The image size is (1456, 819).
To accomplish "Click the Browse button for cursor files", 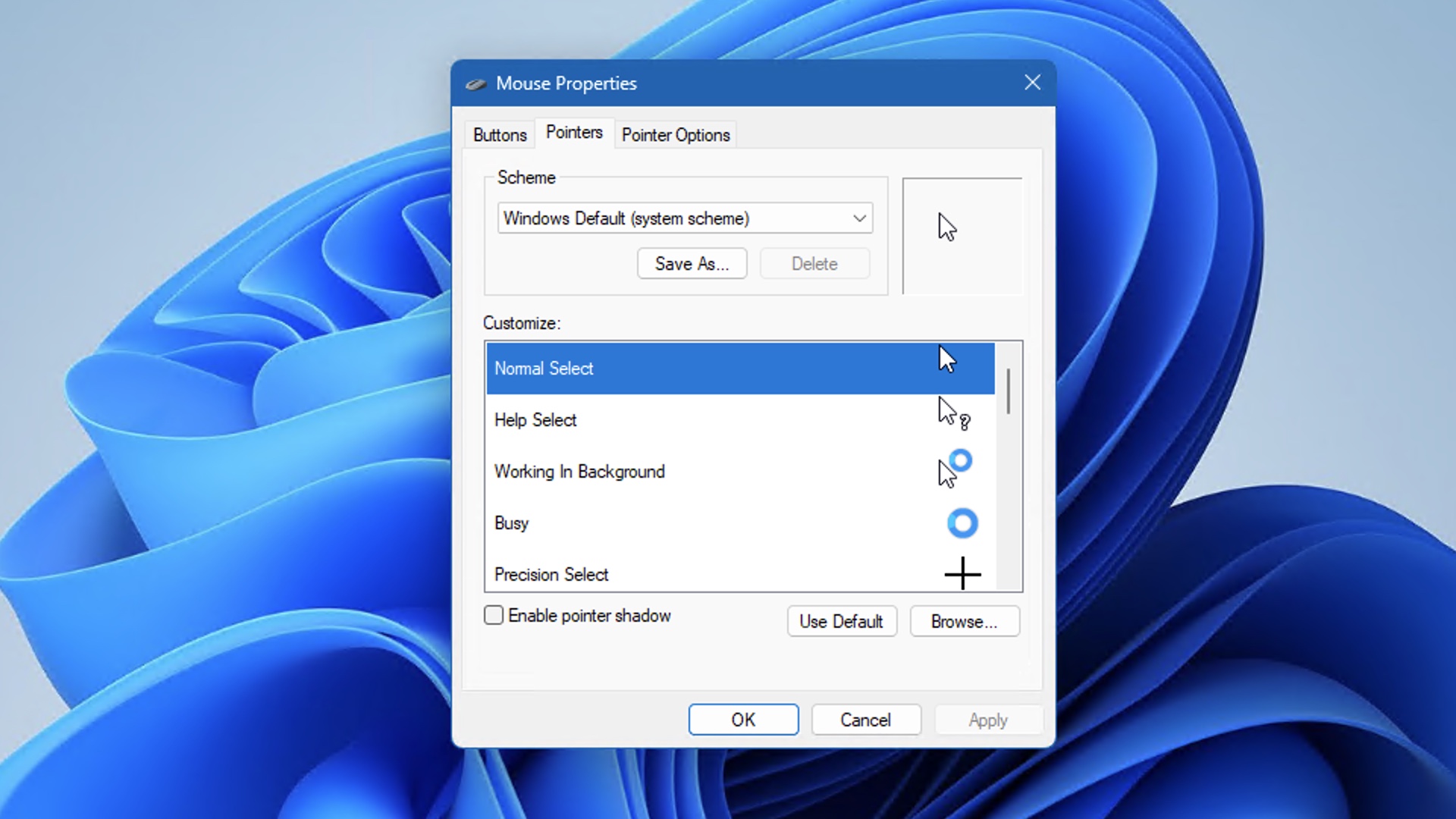I will (x=962, y=621).
